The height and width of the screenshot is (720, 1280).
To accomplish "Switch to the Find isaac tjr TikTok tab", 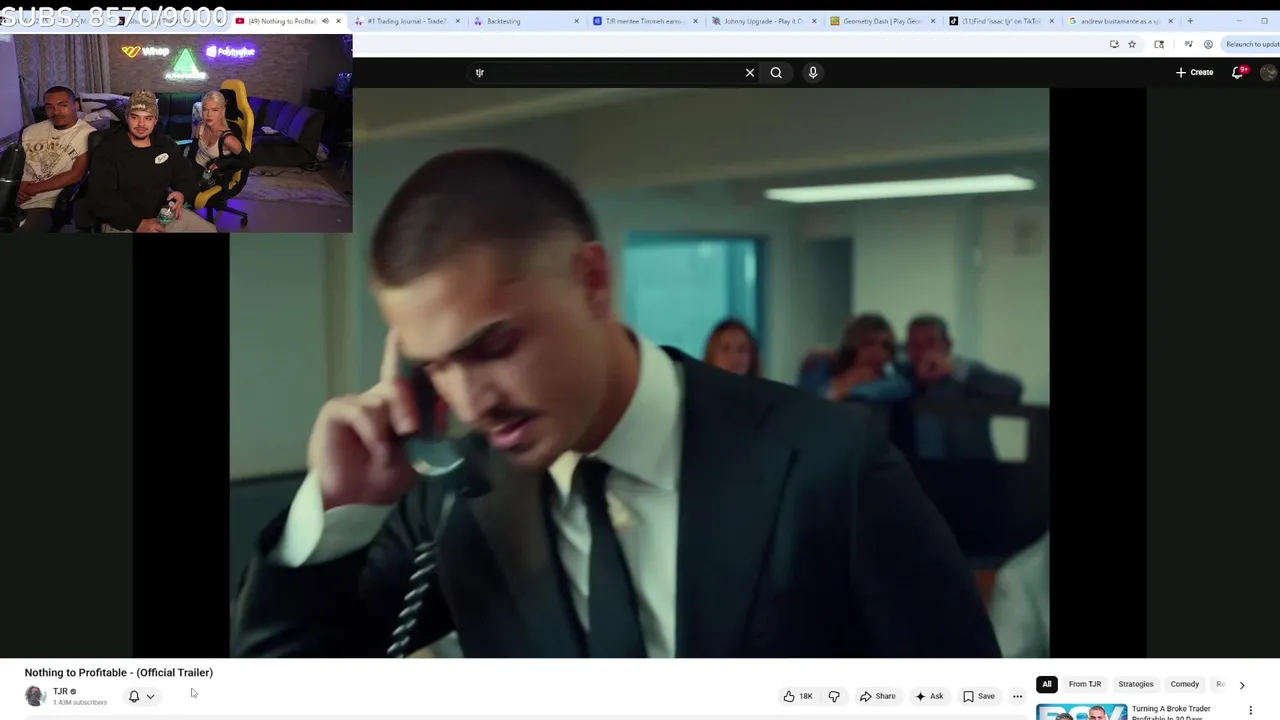I will click(x=1001, y=21).
